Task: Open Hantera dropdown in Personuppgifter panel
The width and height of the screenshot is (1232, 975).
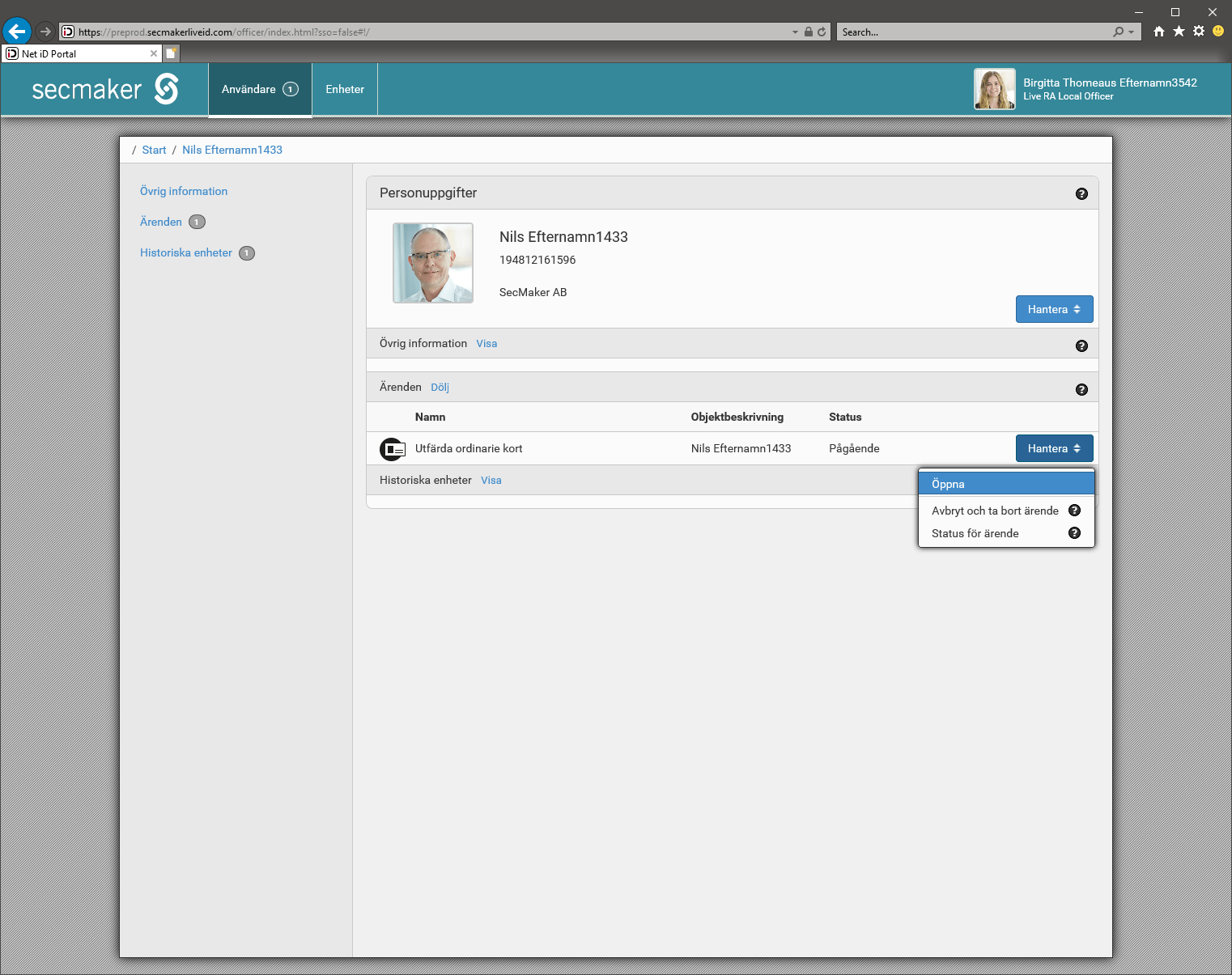Action: pos(1054,309)
